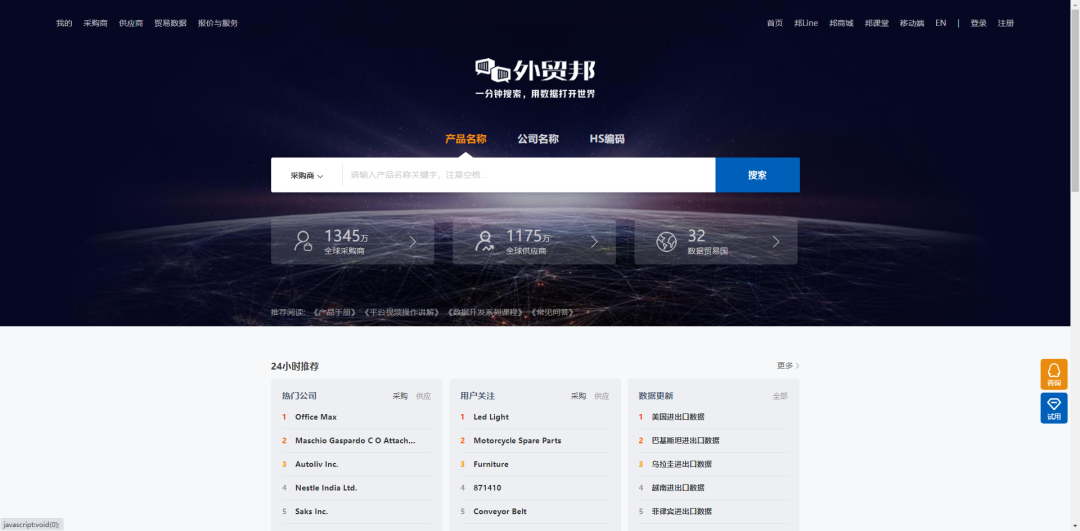Open arrow on 全球采购商 card
This screenshot has height=531, width=1080.
click(x=413, y=242)
